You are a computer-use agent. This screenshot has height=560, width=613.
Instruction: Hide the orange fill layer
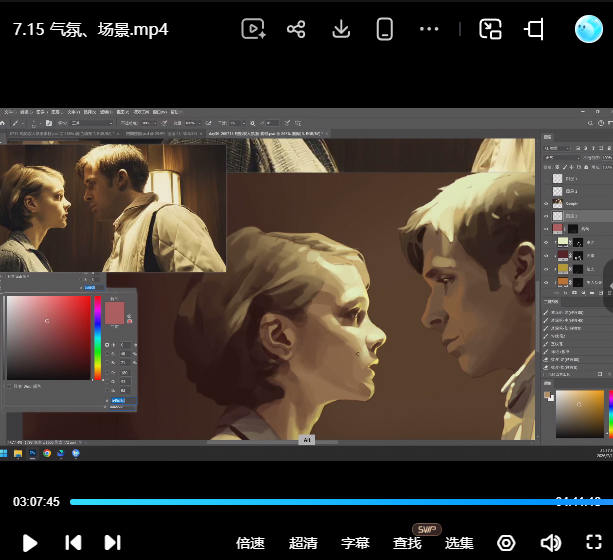[x=546, y=282]
